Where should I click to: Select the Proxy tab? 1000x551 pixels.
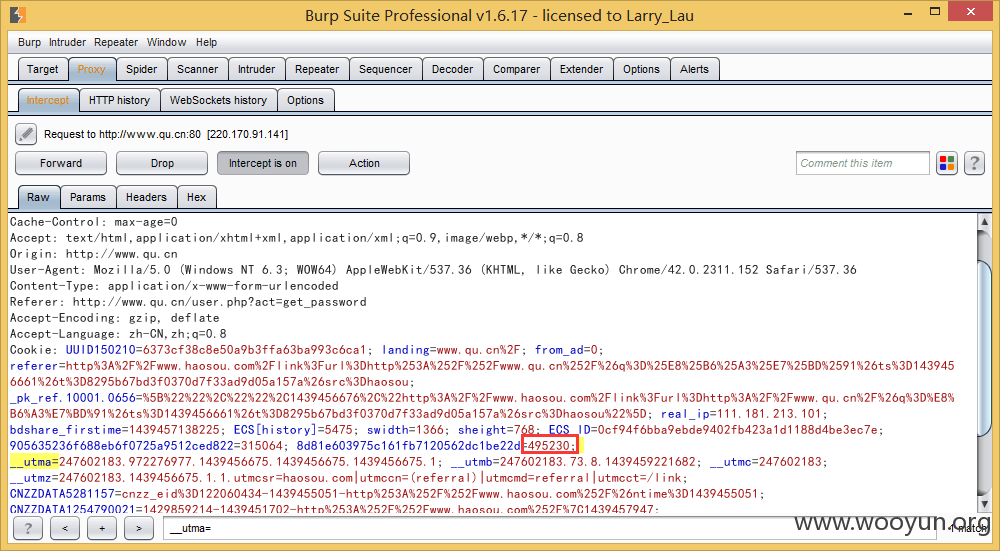[x=91, y=69]
